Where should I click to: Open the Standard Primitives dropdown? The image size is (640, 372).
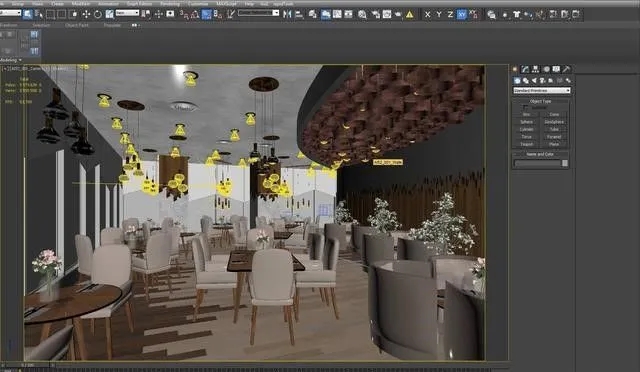coord(542,91)
